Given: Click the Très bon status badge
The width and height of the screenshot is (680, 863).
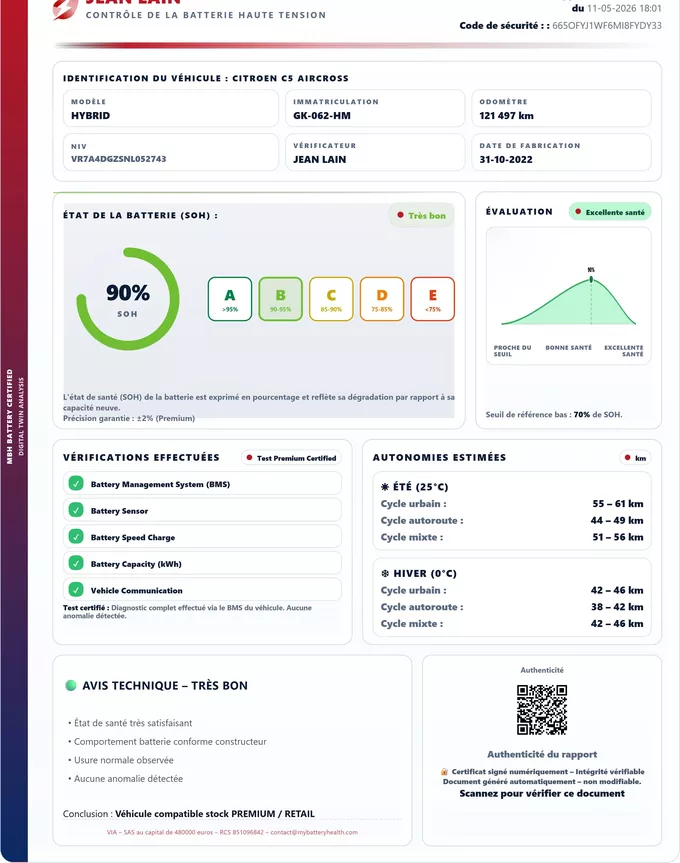Looking at the screenshot, I should point(421,215).
